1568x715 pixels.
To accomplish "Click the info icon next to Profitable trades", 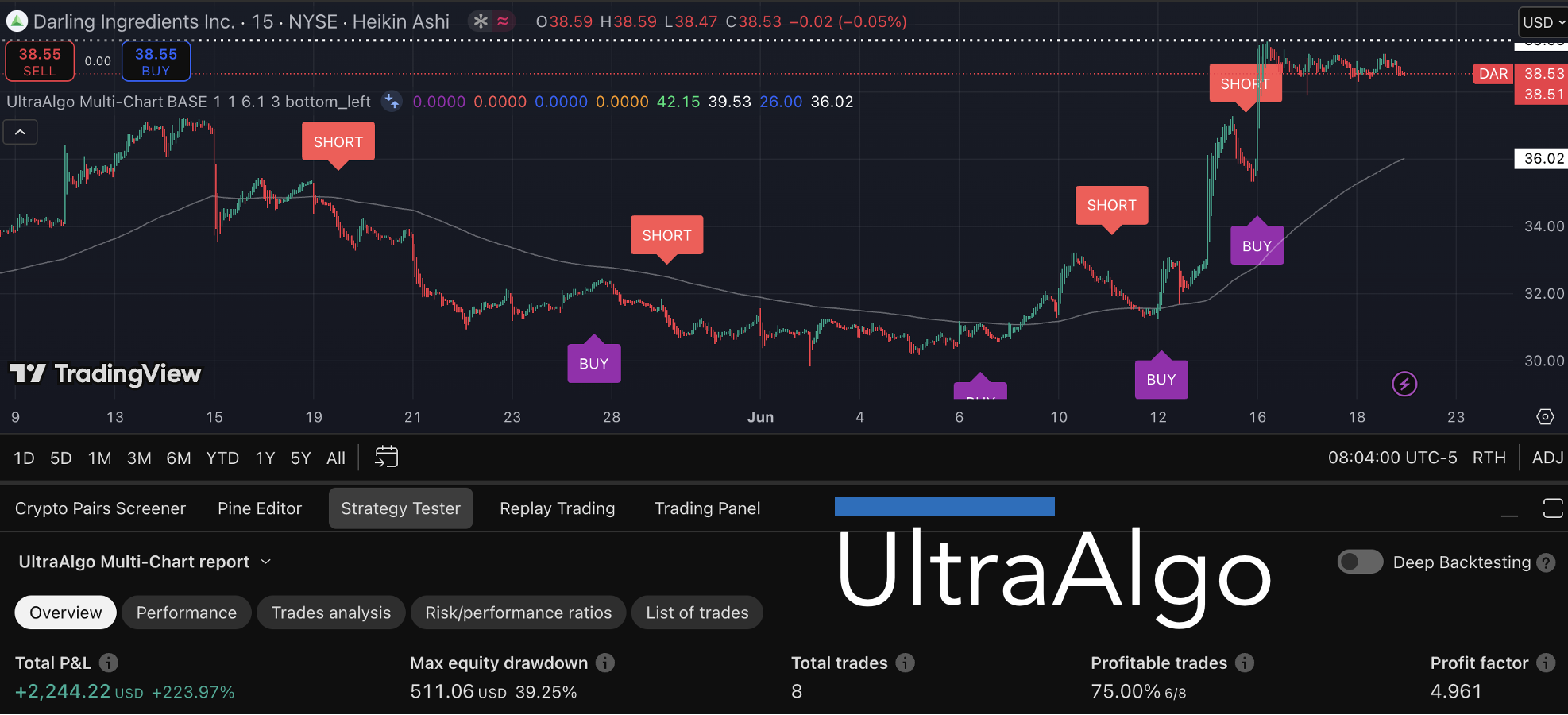I will click(x=1245, y=663).
